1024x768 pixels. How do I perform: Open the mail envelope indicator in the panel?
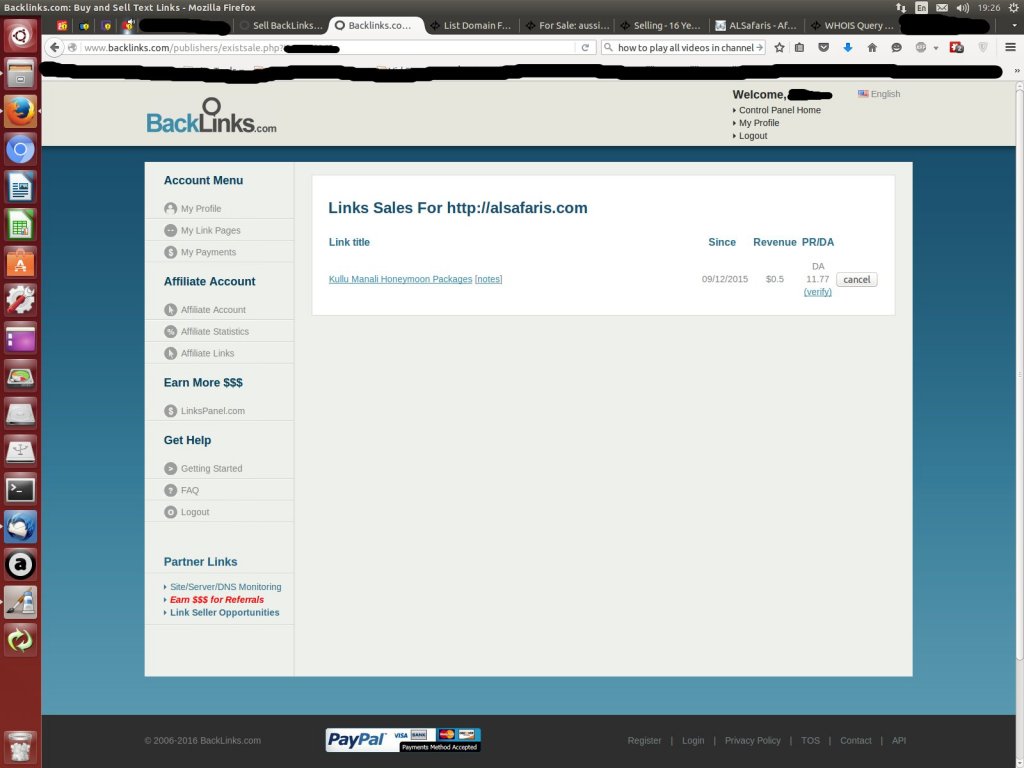(942, 7)
